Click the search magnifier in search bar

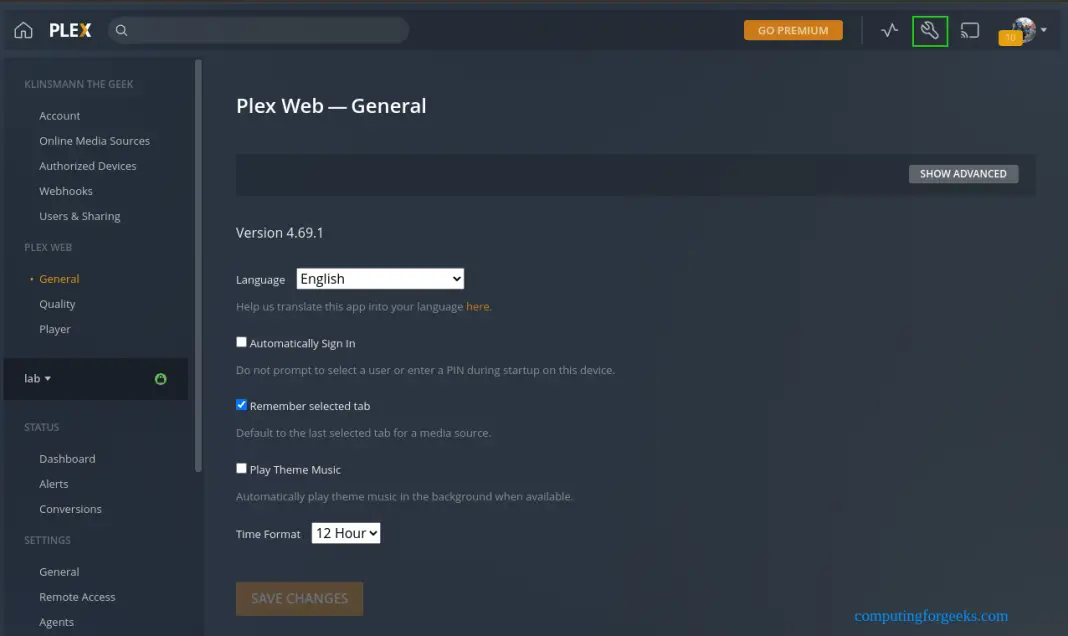(121, 30)
